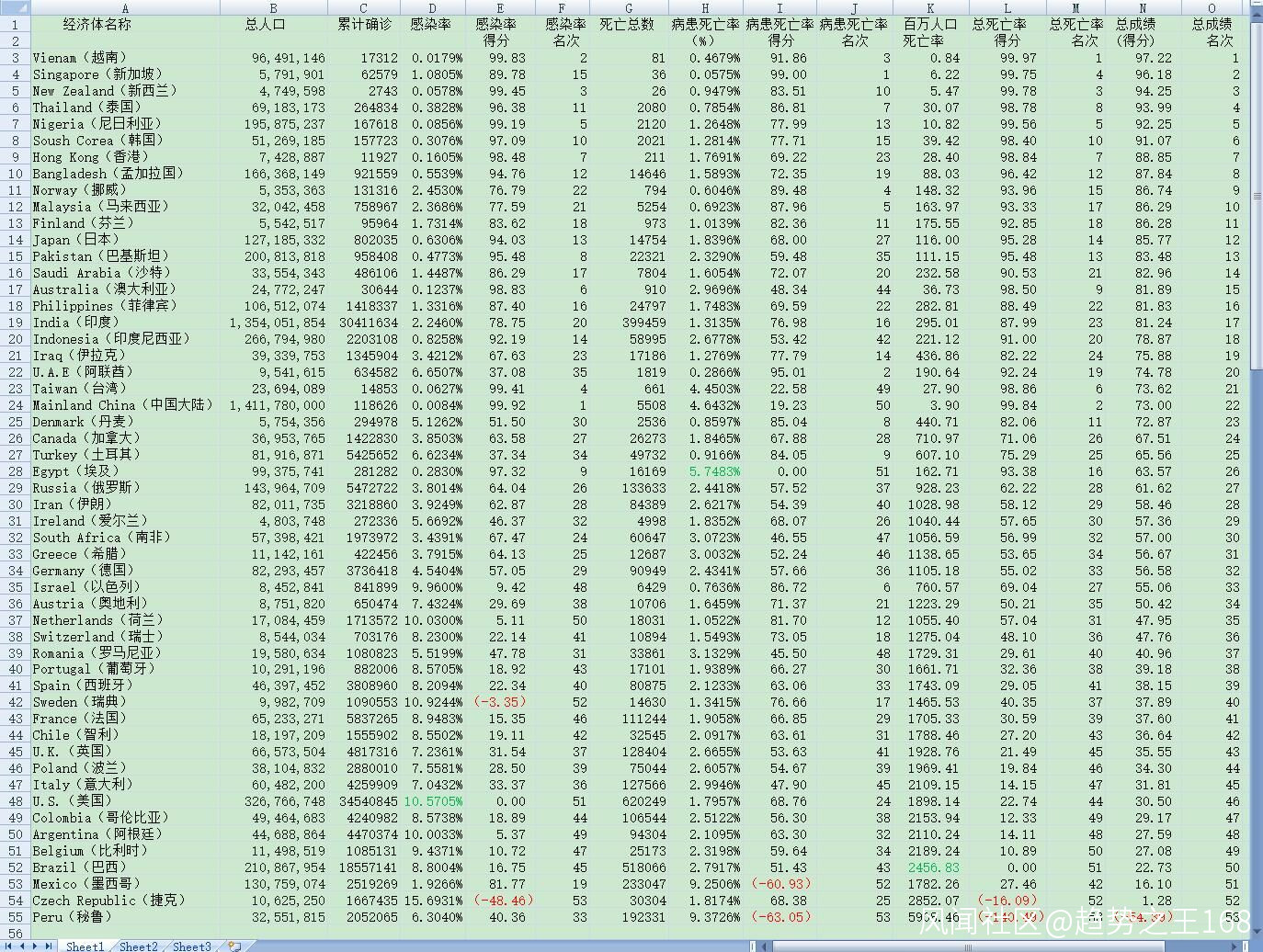
Task: Click the 总人口 header cell
Action: coord(273,25)
